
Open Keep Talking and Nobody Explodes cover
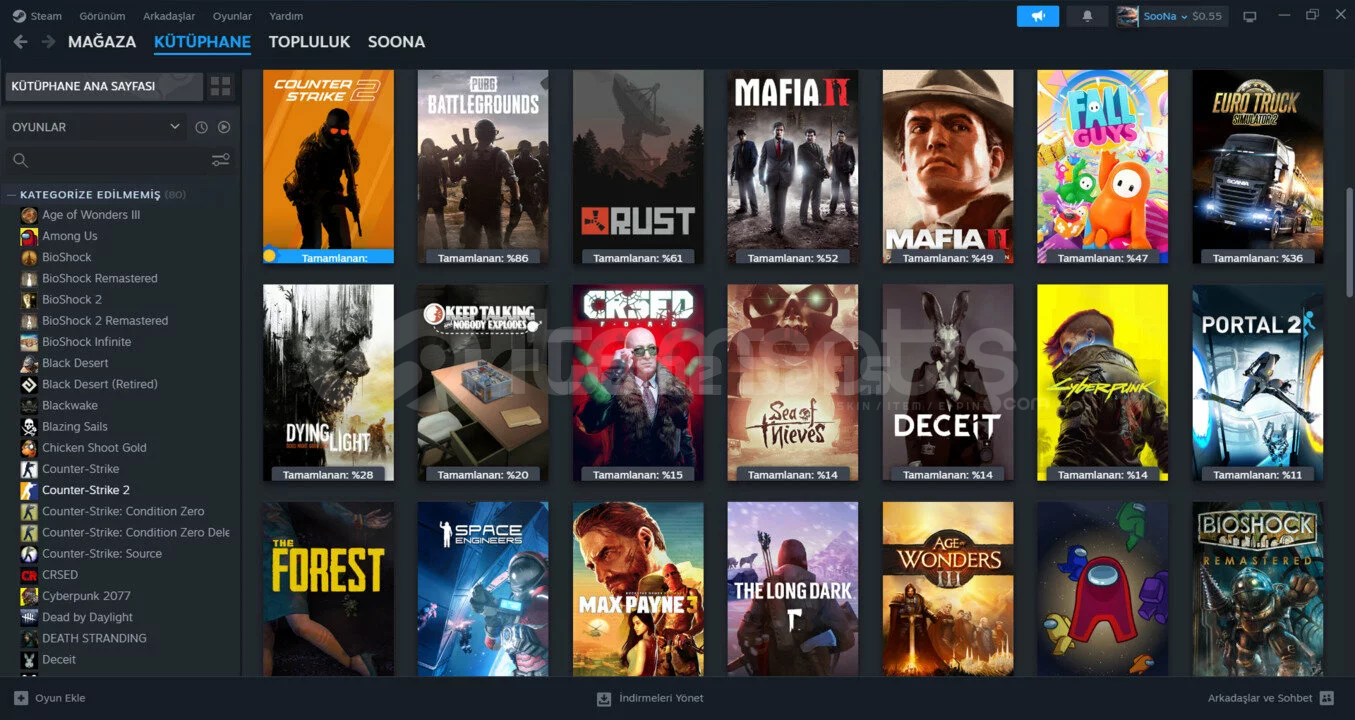(x=483, y=383)
